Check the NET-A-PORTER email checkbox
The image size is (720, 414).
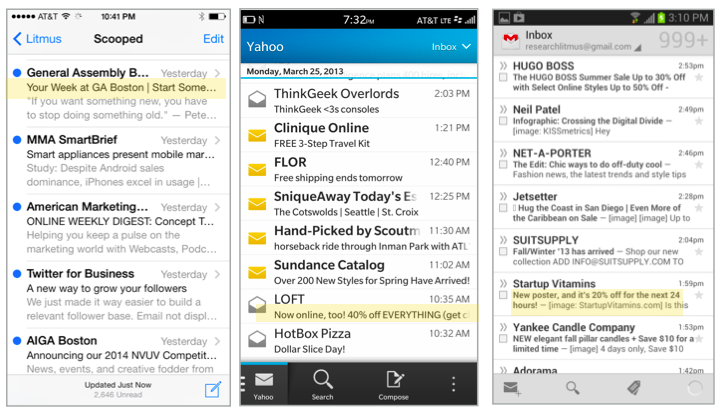(x=503, y=164)
